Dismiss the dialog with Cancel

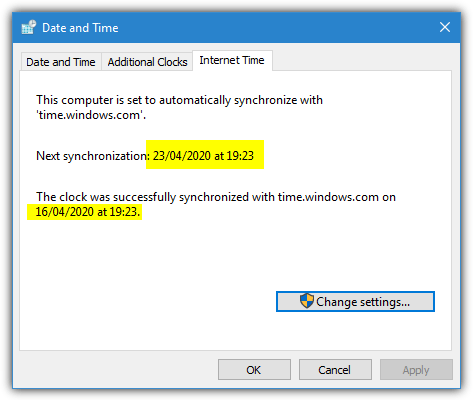[x=335, y=370]
